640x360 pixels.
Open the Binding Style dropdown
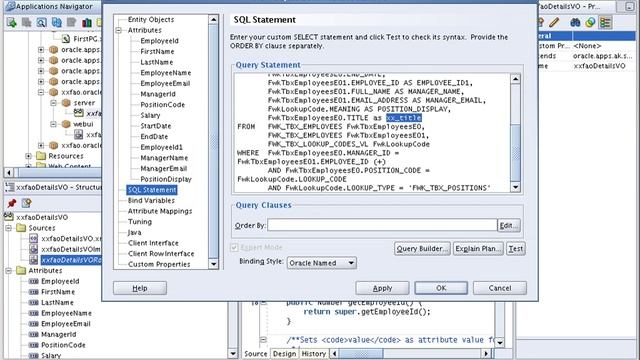[322, 263]
